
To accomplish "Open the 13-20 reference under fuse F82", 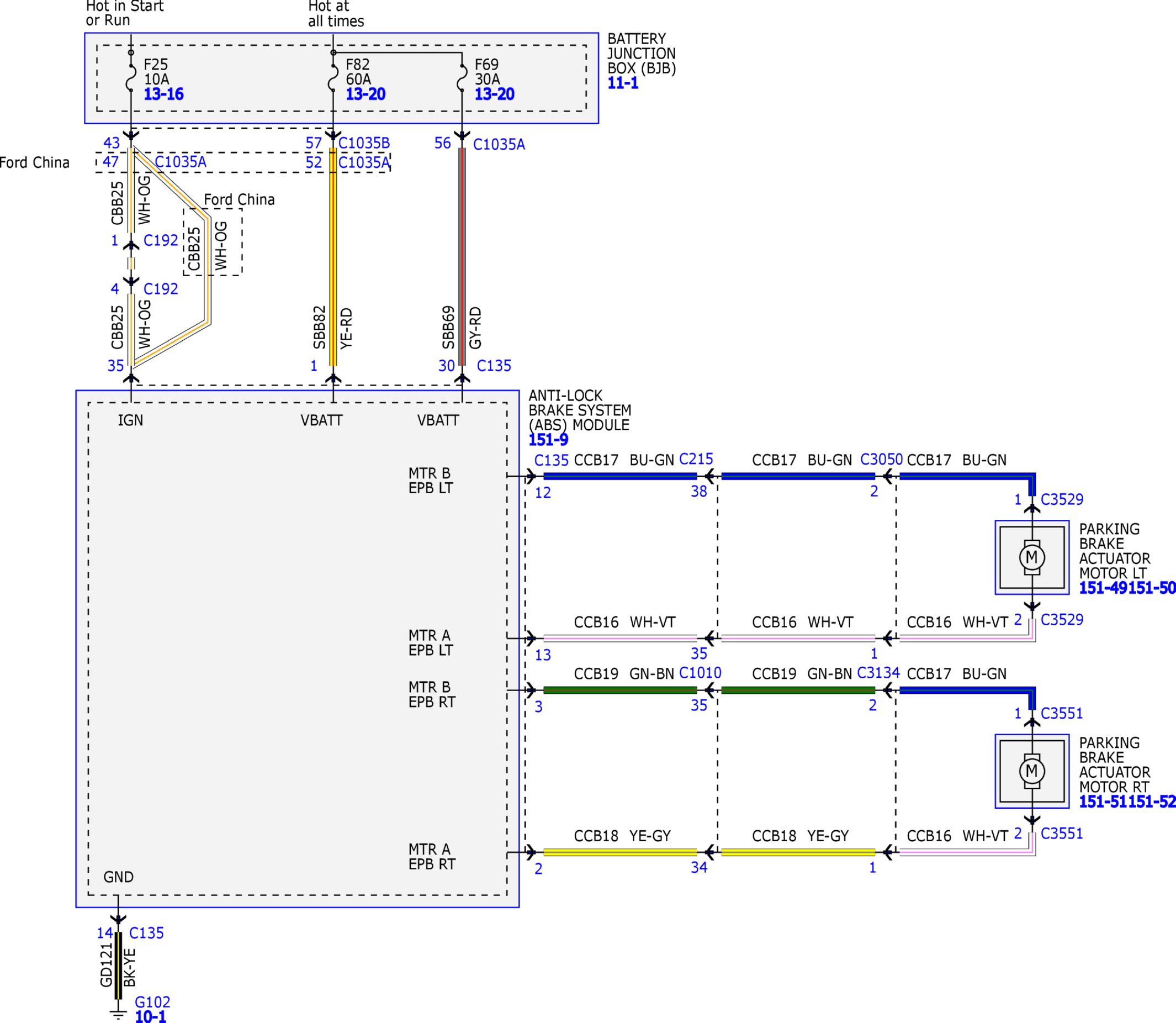I will [365, 94].
